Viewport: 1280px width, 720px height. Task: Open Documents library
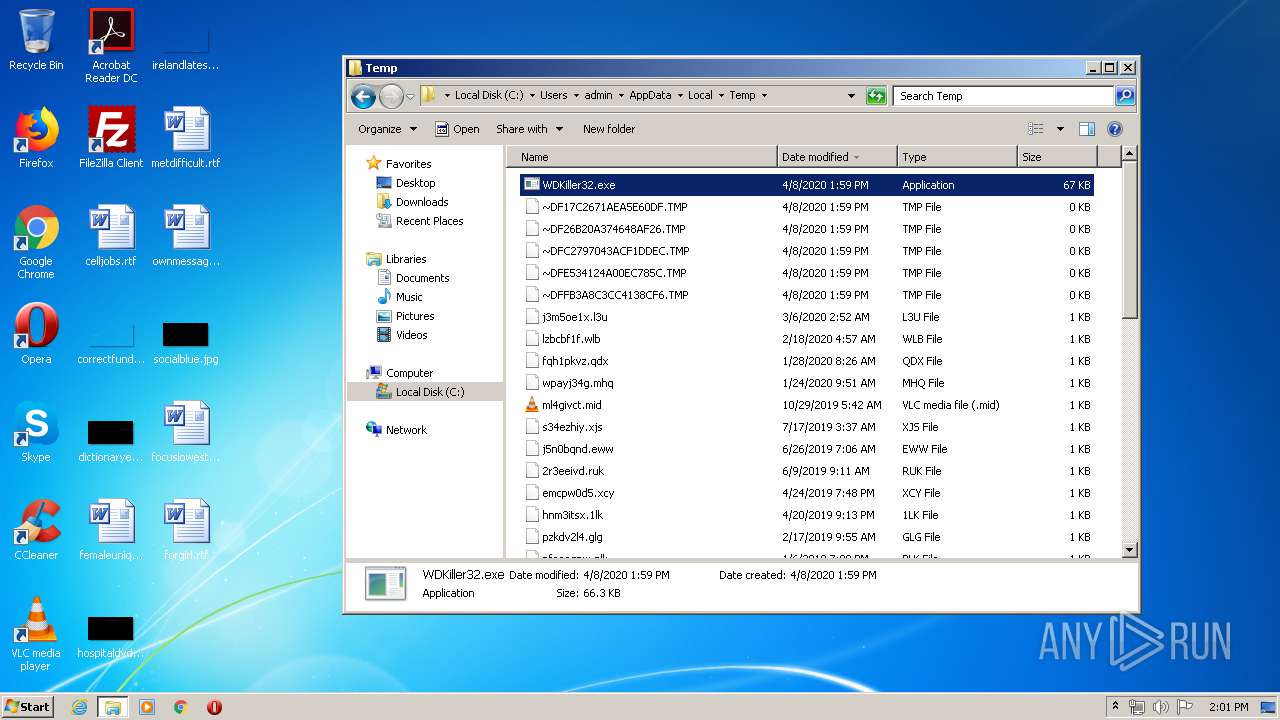422,278
